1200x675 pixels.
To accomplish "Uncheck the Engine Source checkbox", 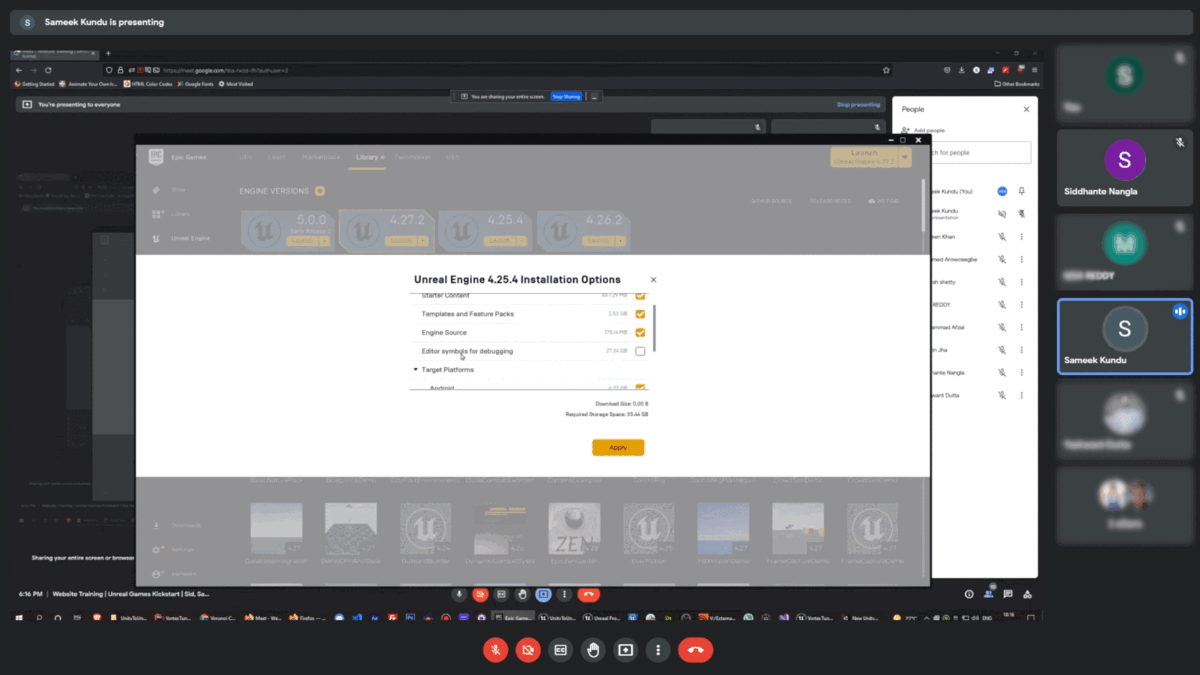I will pyautogui.click(x=640, y=333).
